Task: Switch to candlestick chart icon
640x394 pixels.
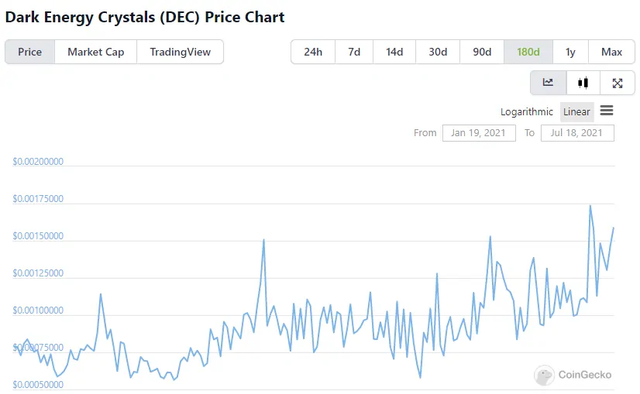Action: (x=583, y=83)
